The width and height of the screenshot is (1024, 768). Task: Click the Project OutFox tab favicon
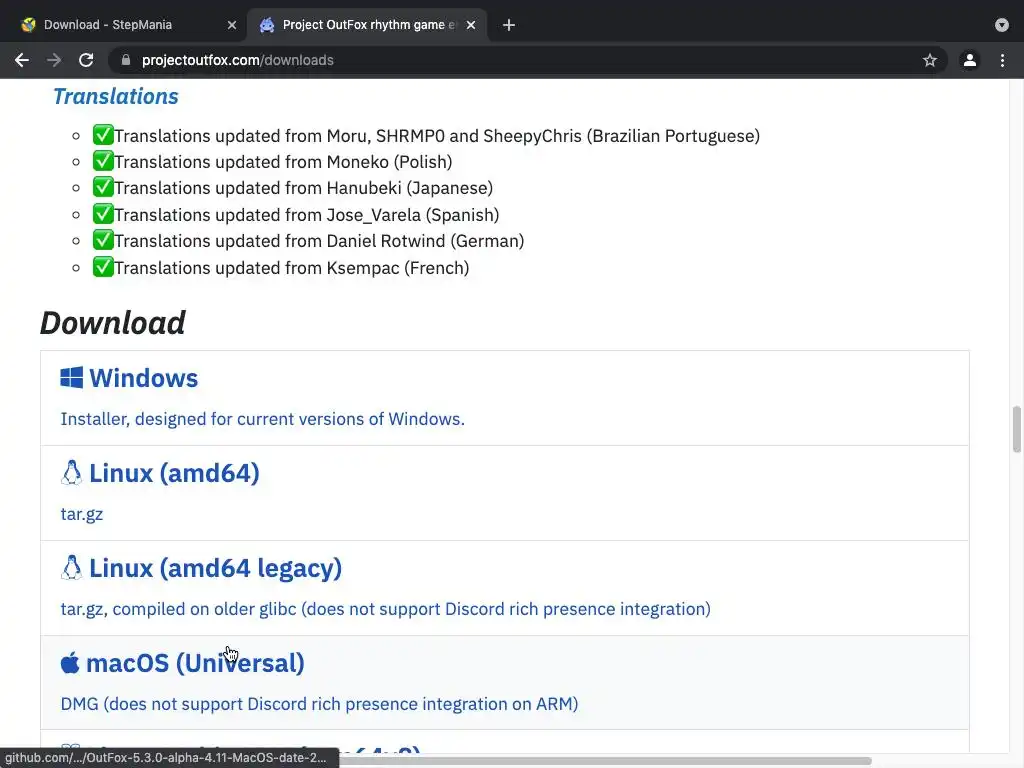267,25
